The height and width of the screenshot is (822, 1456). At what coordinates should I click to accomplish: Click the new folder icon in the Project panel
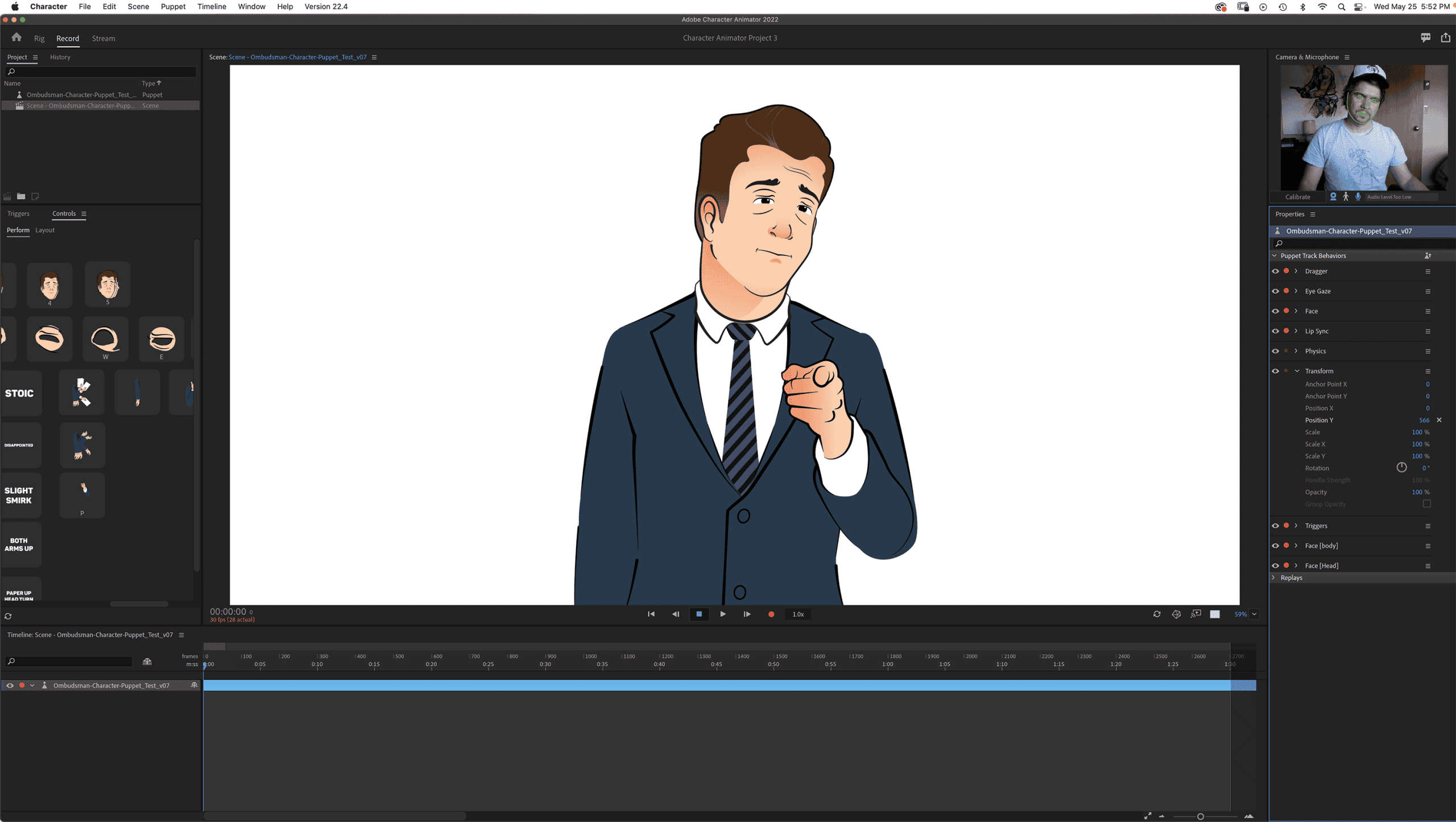click(x=21, y=196)
